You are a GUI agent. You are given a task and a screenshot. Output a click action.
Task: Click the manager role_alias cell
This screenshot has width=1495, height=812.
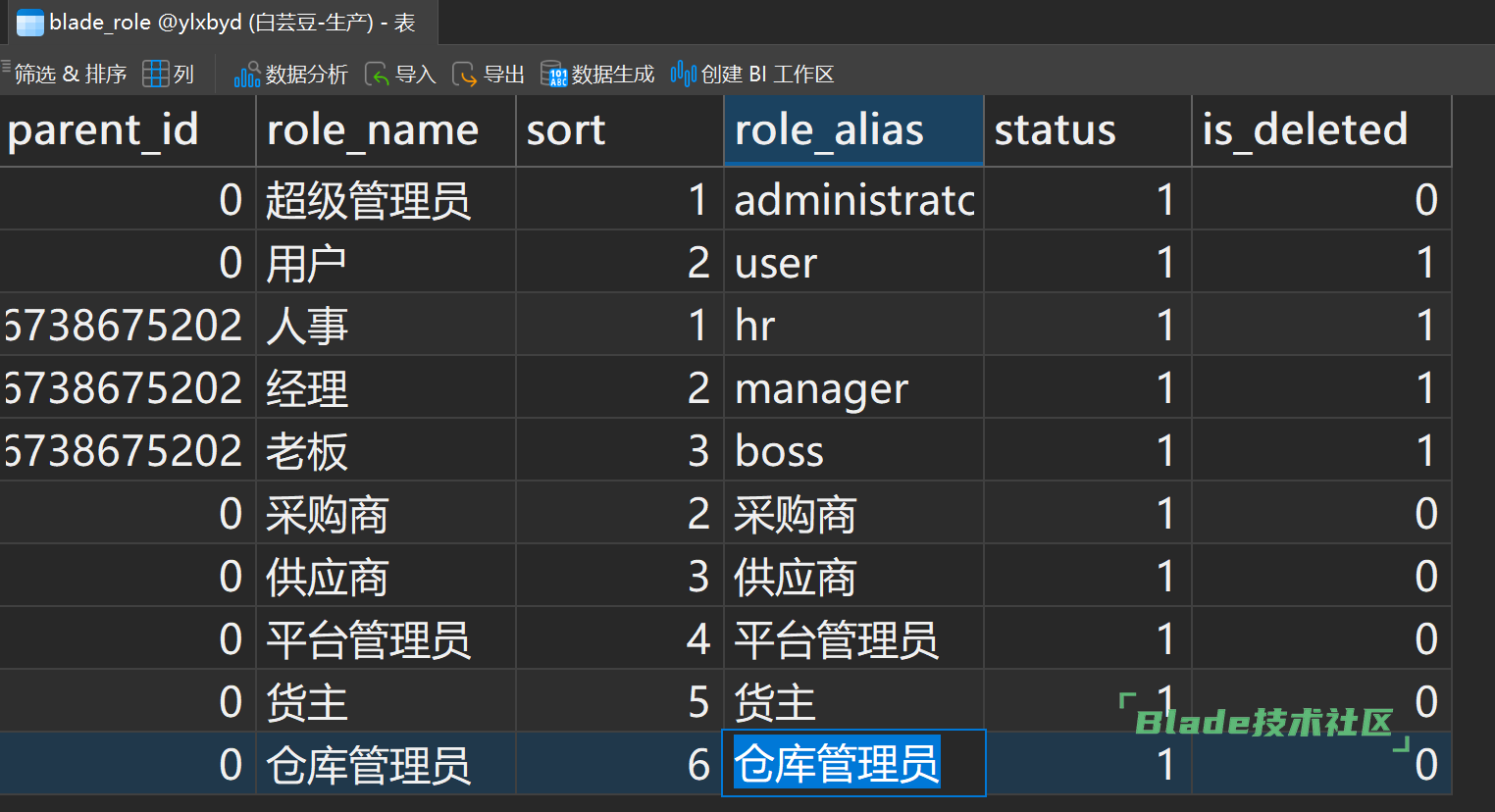pos(852,388)
